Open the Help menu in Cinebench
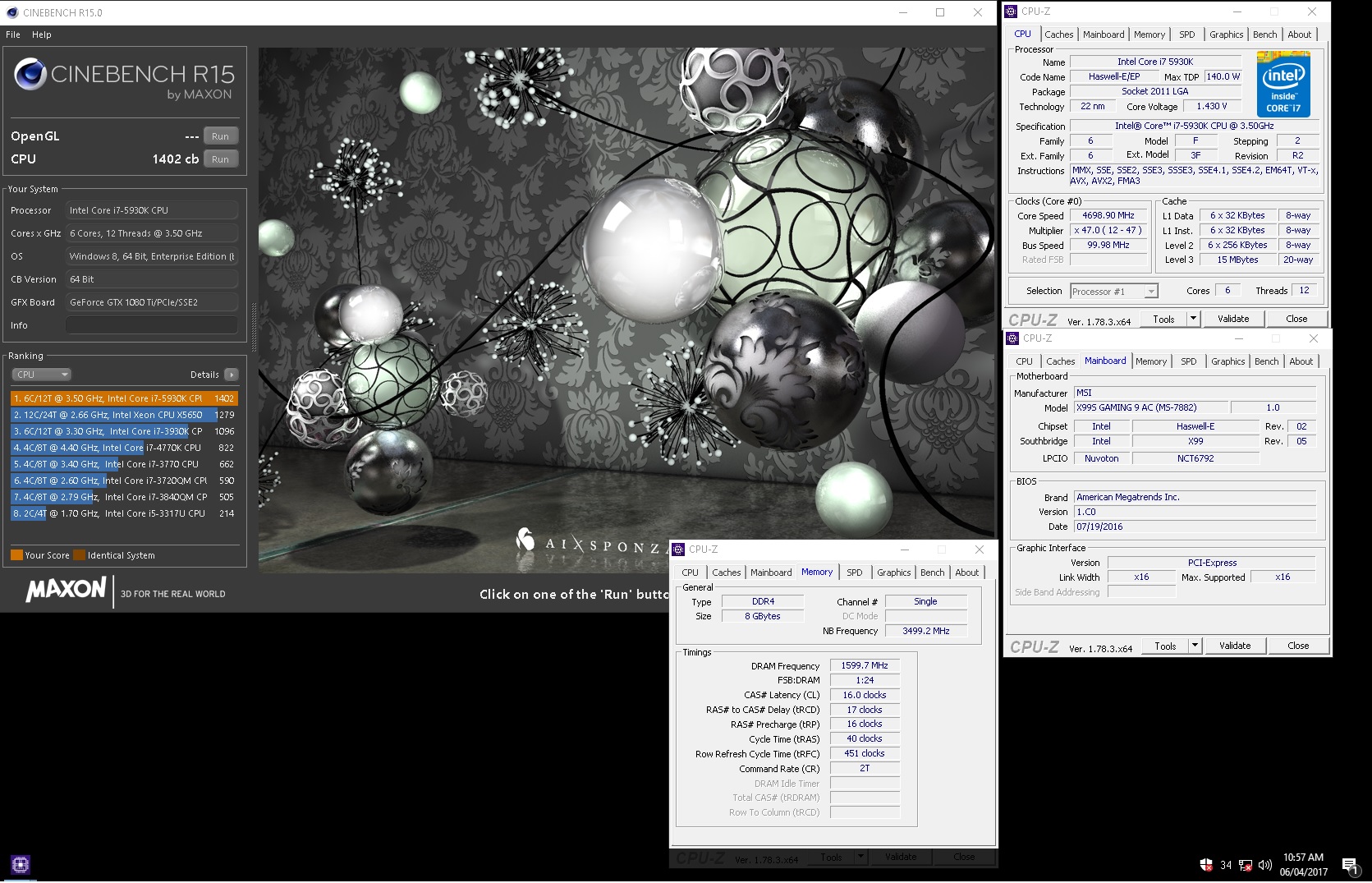 pos(42,34)
